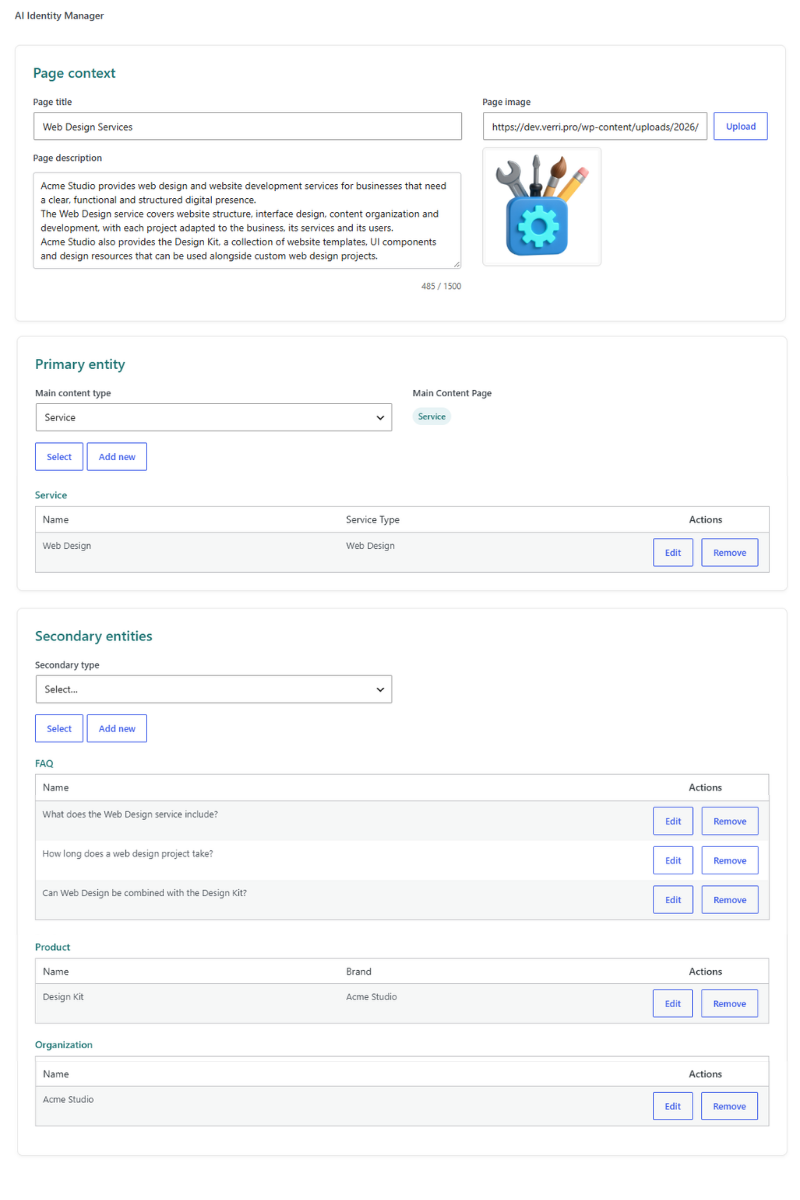The width and height of the screenshot is (800, 1200).
Task: Open the Secondary type dropdown
Action: [x=214, y=689]
